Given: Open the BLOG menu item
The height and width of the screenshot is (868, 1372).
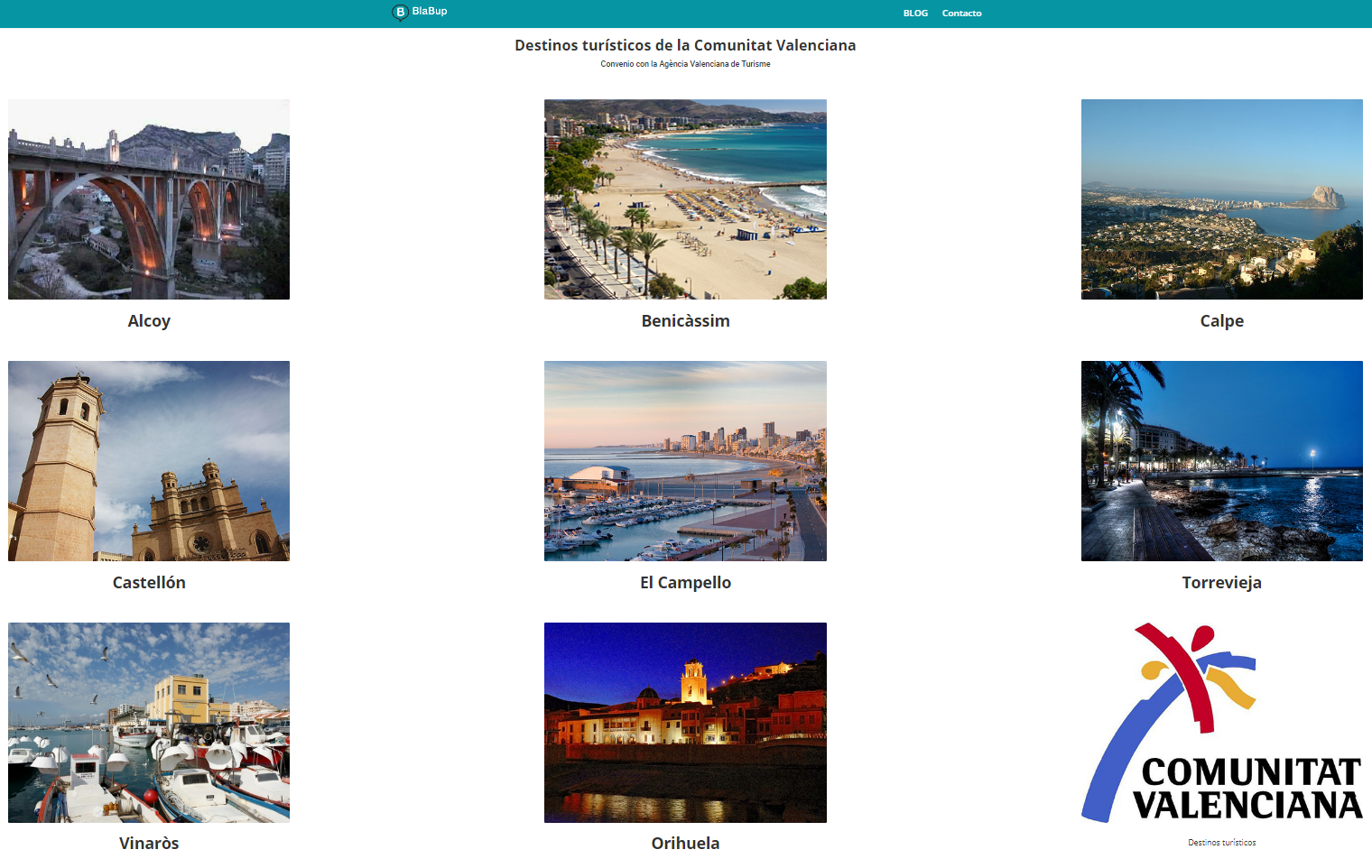Looking at the screenshot, I should coord(915,14).
